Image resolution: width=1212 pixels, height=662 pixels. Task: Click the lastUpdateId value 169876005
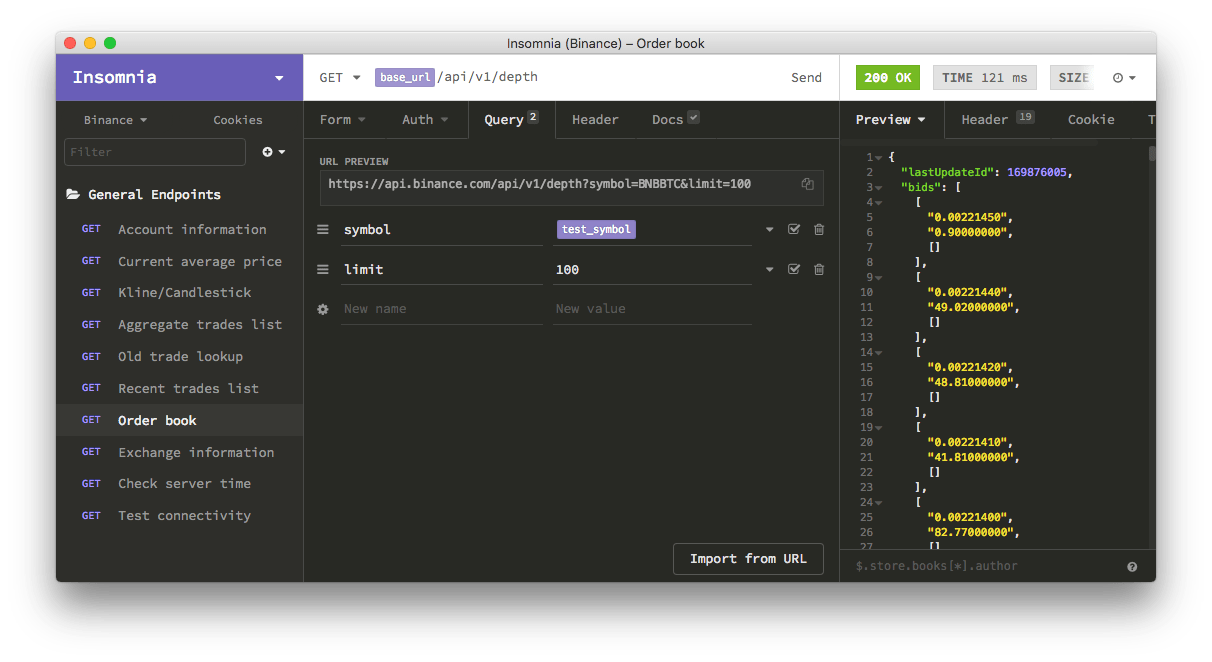click(x=1037, y=172)
